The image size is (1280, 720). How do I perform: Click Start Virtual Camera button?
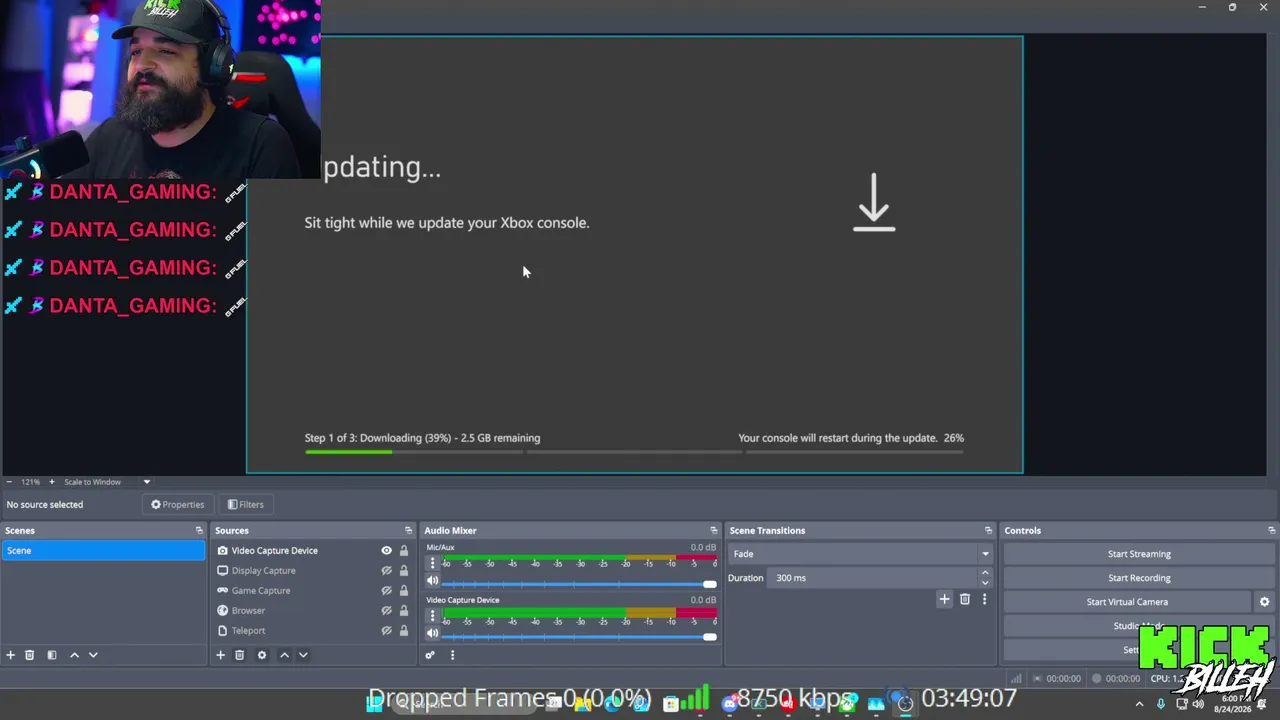click(1127, 602)
